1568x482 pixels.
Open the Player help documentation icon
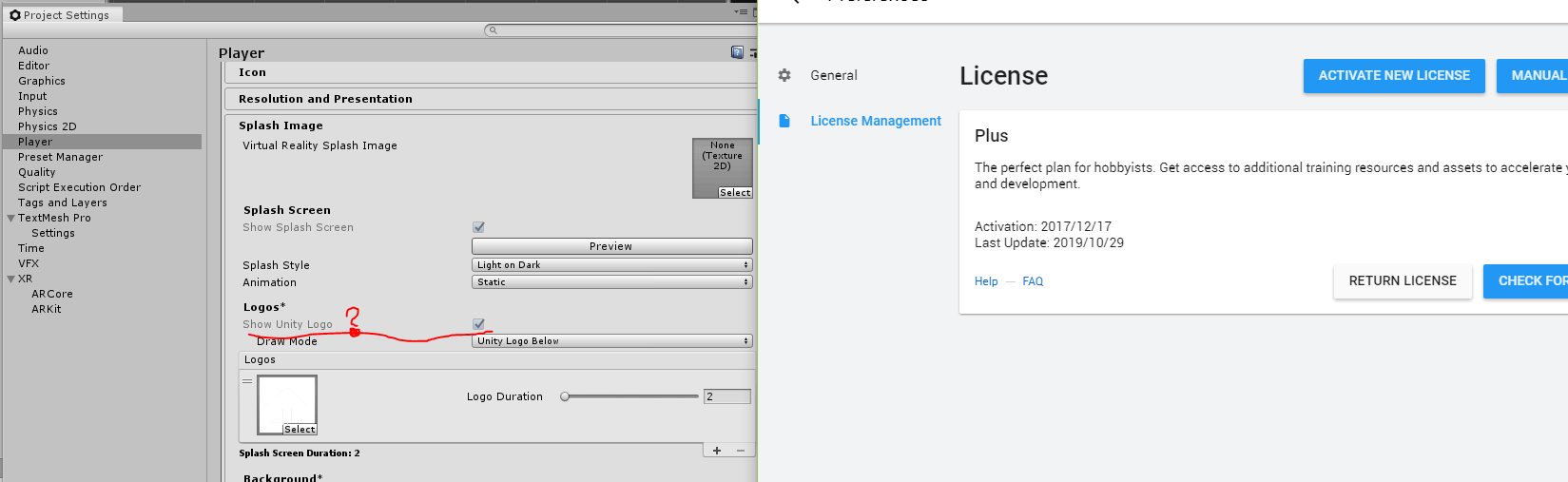[736, 52]
